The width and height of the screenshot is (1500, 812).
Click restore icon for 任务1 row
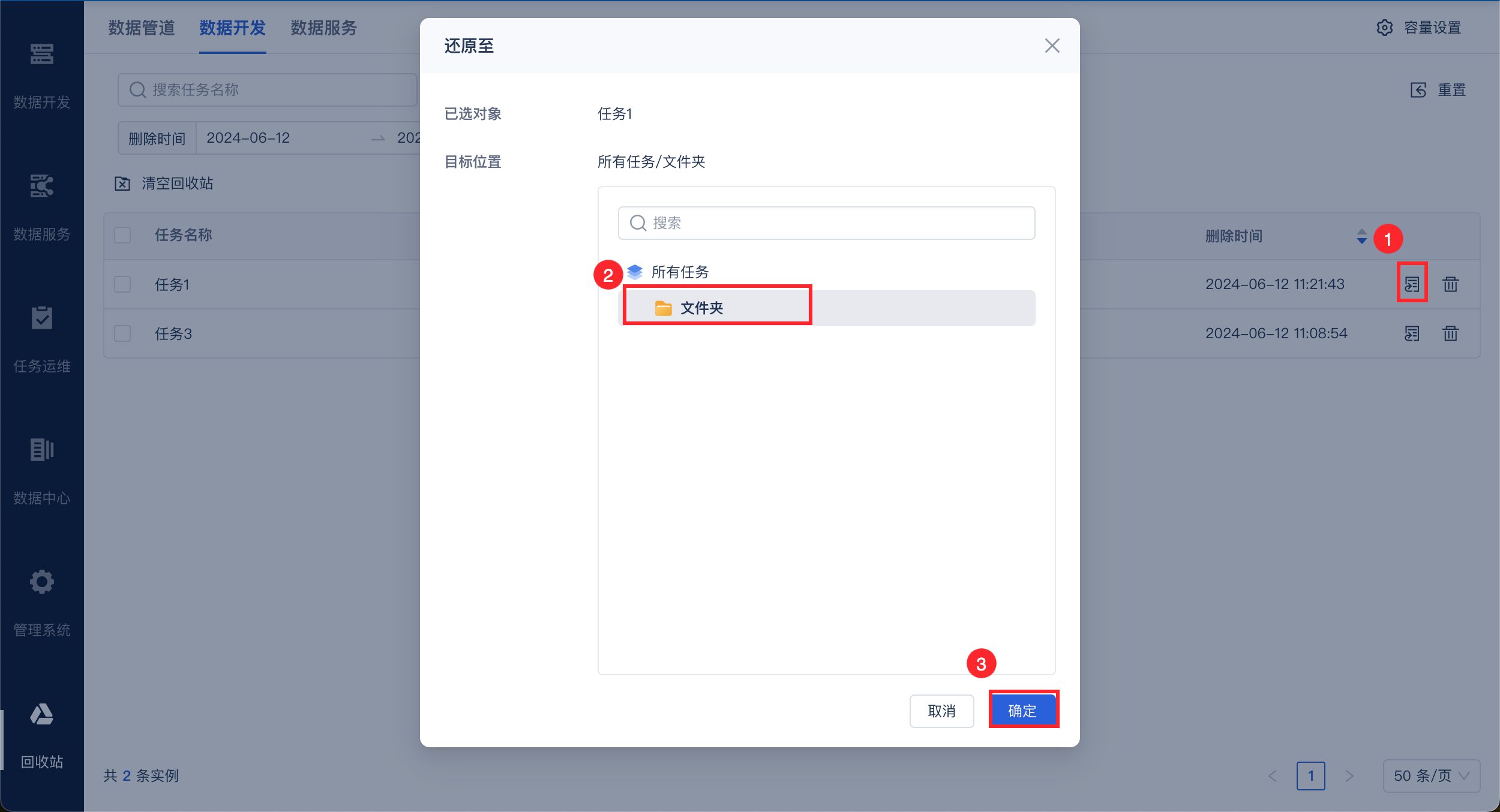1412,284
